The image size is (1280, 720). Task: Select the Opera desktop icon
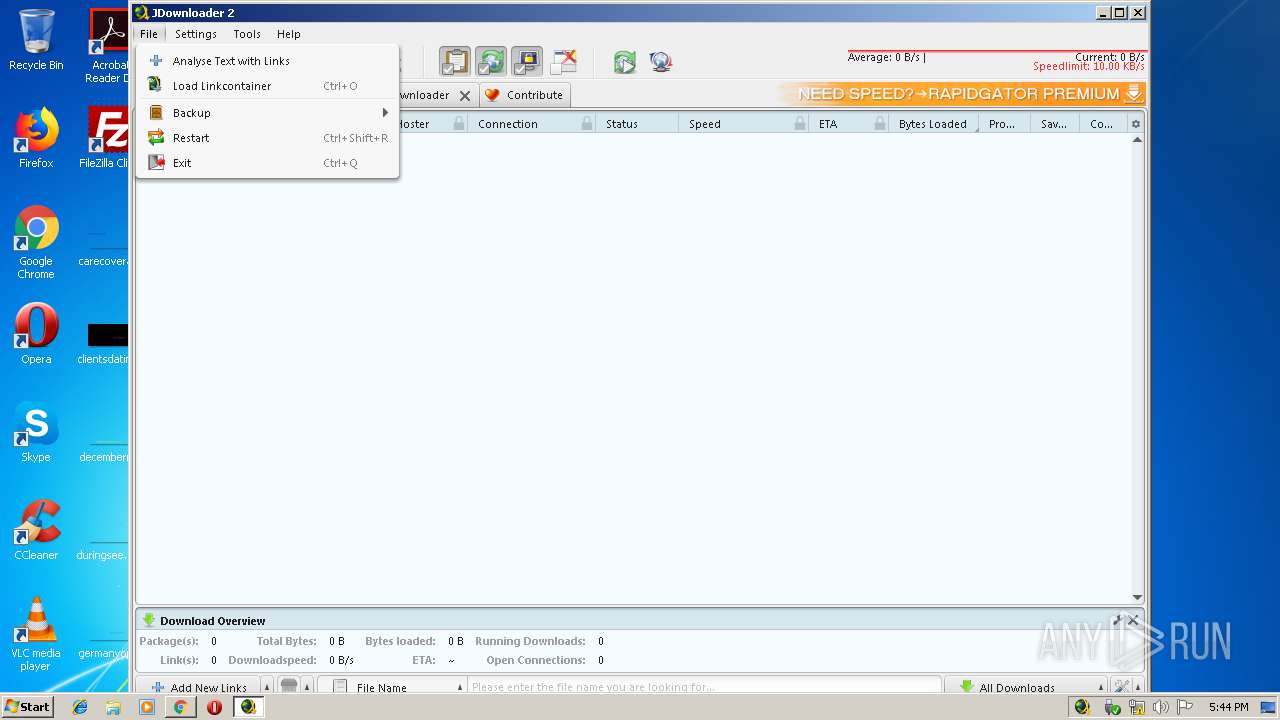pos(36,334)
